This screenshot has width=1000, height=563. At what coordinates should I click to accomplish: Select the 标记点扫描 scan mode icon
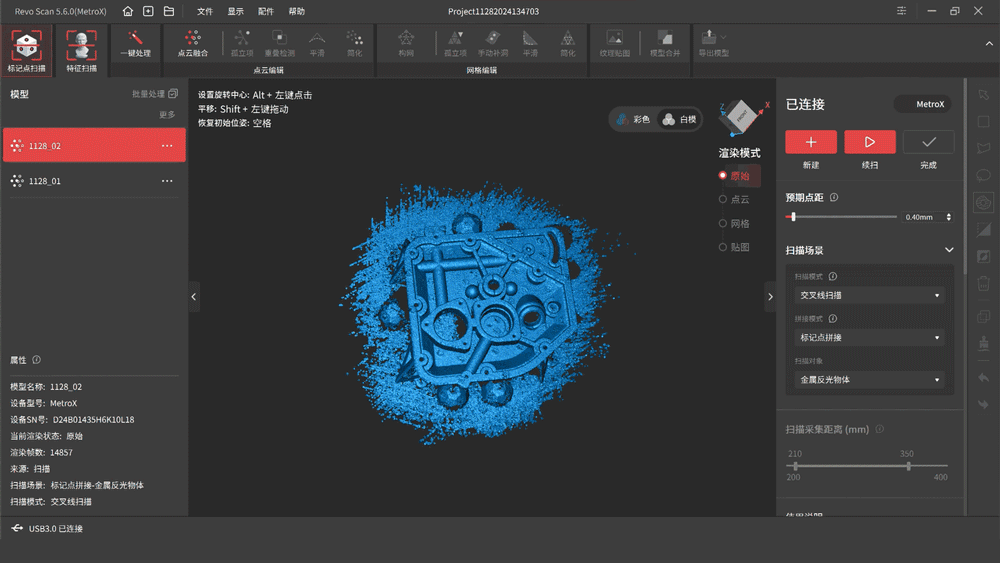26,49
